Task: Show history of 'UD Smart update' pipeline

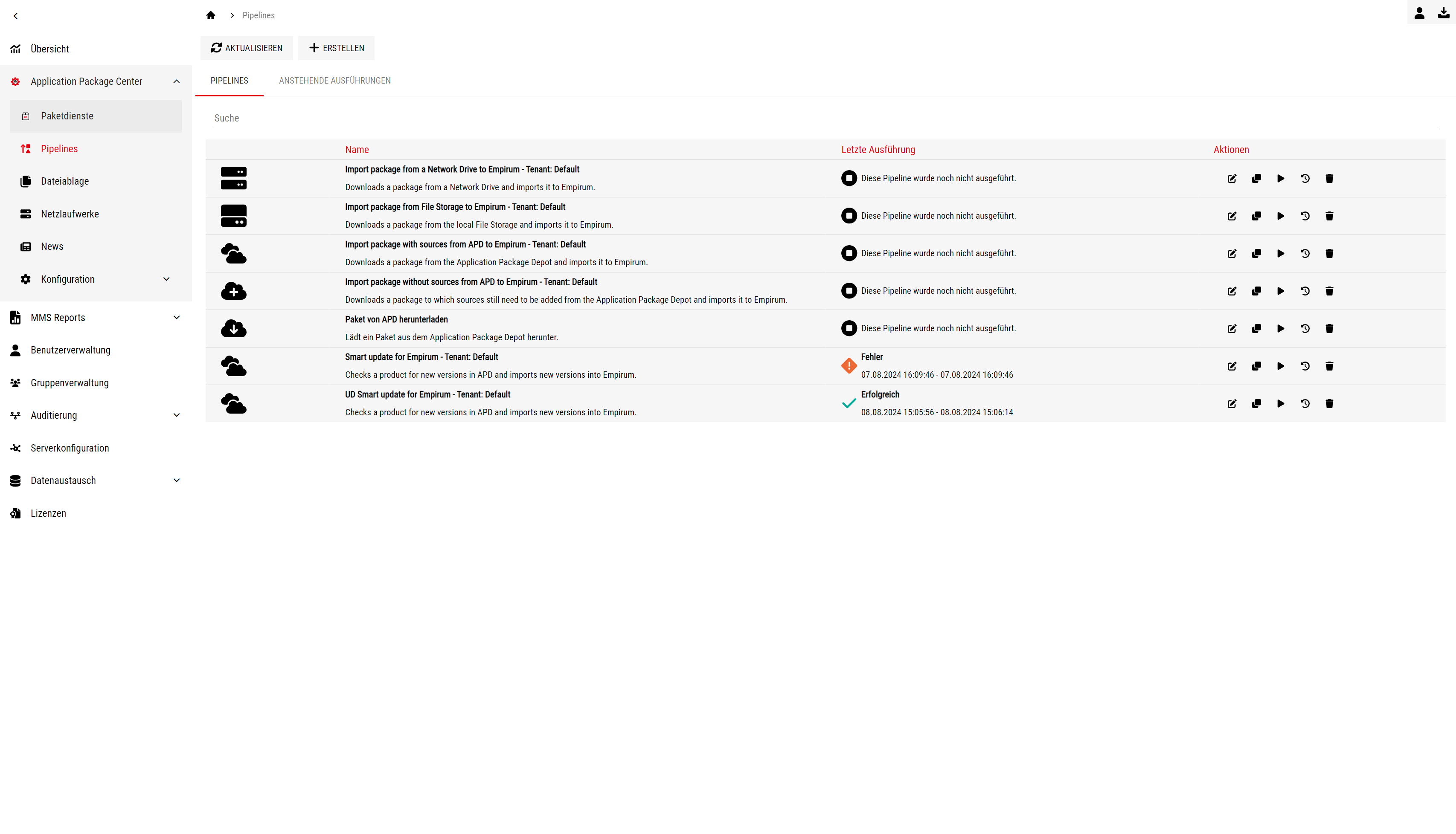Action: [x=1305, y=404]
